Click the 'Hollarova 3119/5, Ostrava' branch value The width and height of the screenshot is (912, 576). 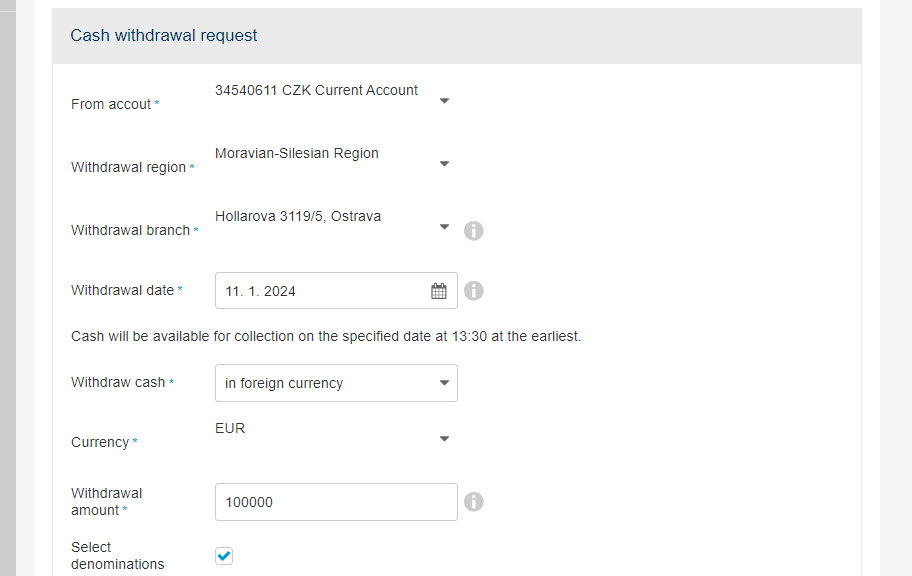pyautogui.click(x=298, y=216)
